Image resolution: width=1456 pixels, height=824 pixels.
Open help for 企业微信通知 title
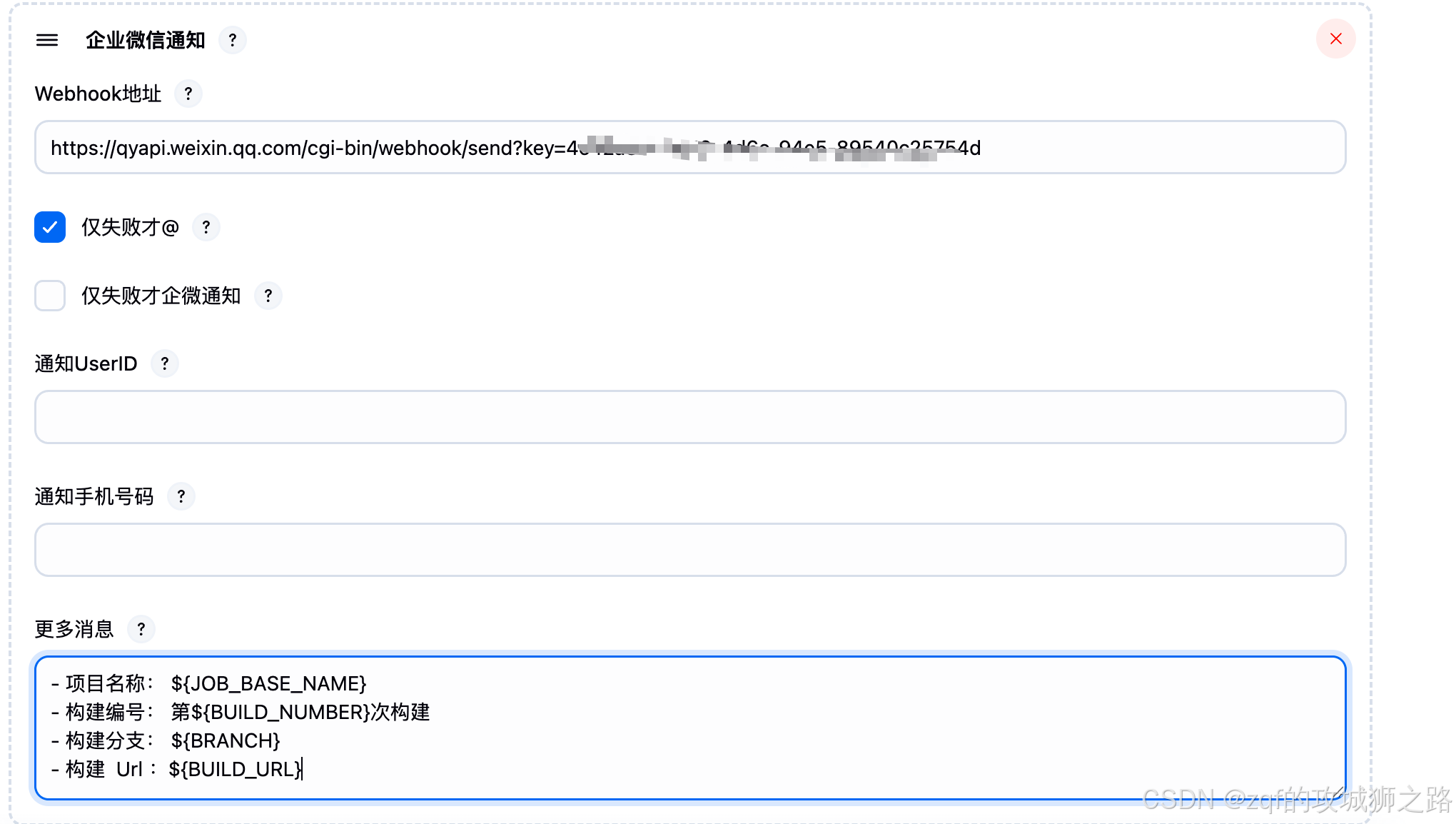(233, 40)
